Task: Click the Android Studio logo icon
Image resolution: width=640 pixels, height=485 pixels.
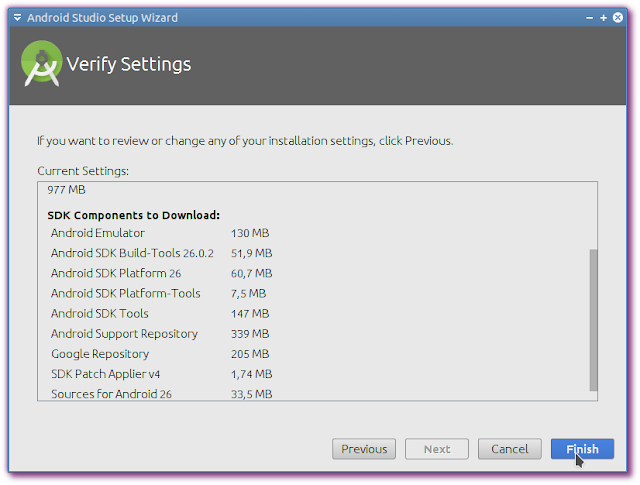Action: (x=41, y=63)
